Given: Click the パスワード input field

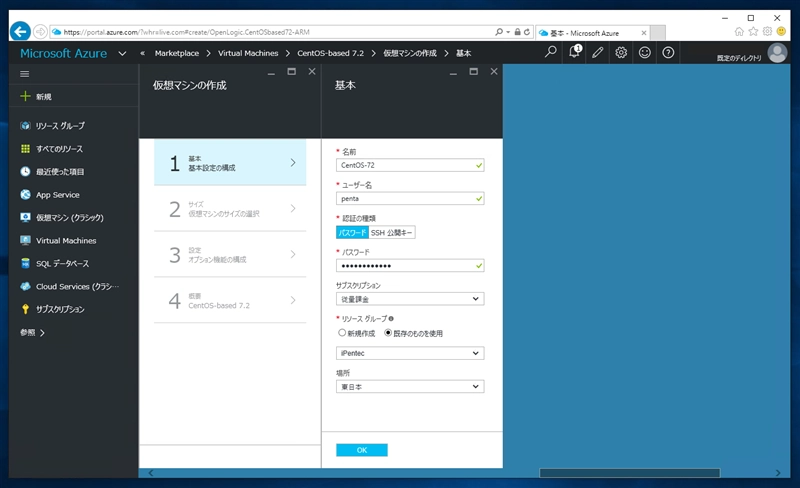Looking at the screenshot, I should [x=410, y=265].
